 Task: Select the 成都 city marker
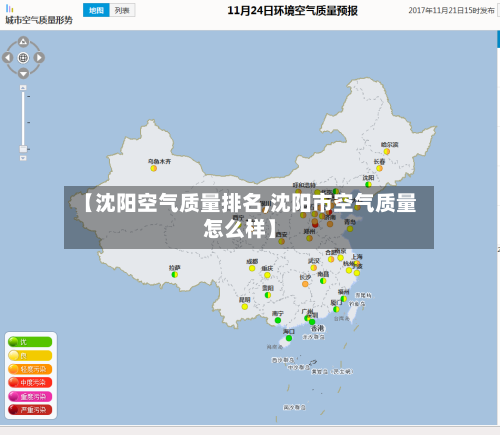pos(252,268)
